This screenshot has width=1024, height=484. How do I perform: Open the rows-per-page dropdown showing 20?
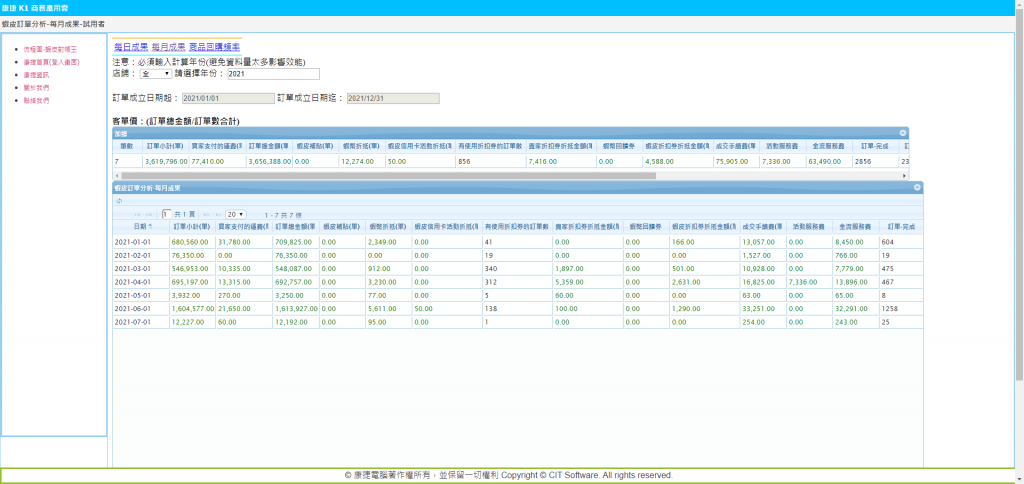pos(236,214)
